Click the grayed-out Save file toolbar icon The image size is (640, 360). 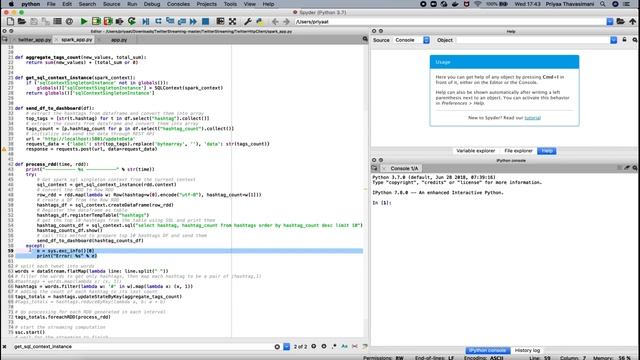[34, 22]
